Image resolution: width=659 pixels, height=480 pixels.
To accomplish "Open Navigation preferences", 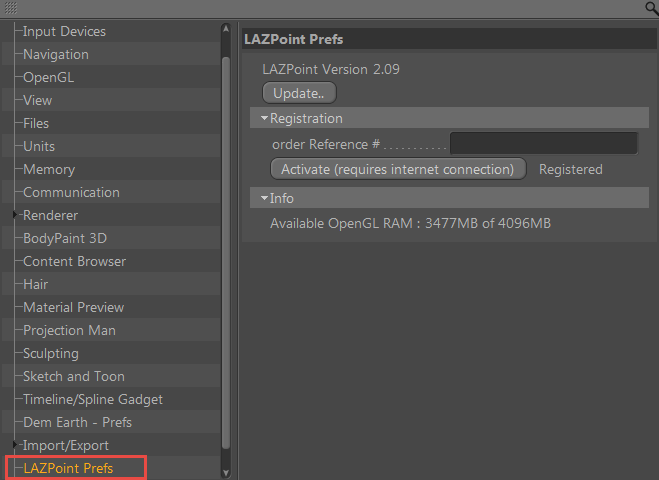I will pyautogui.click(x=56, y=55).
